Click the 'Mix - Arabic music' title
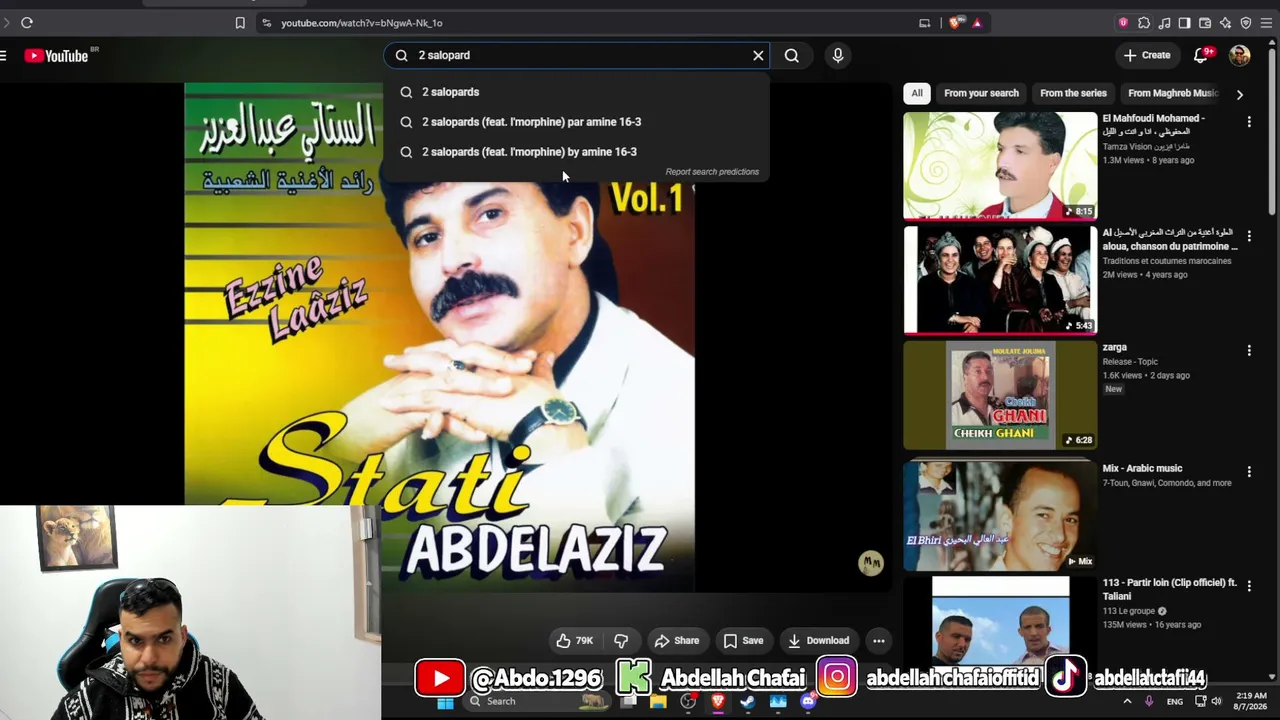Viewport: 1280px width, 720px height. coord(1142,468)
